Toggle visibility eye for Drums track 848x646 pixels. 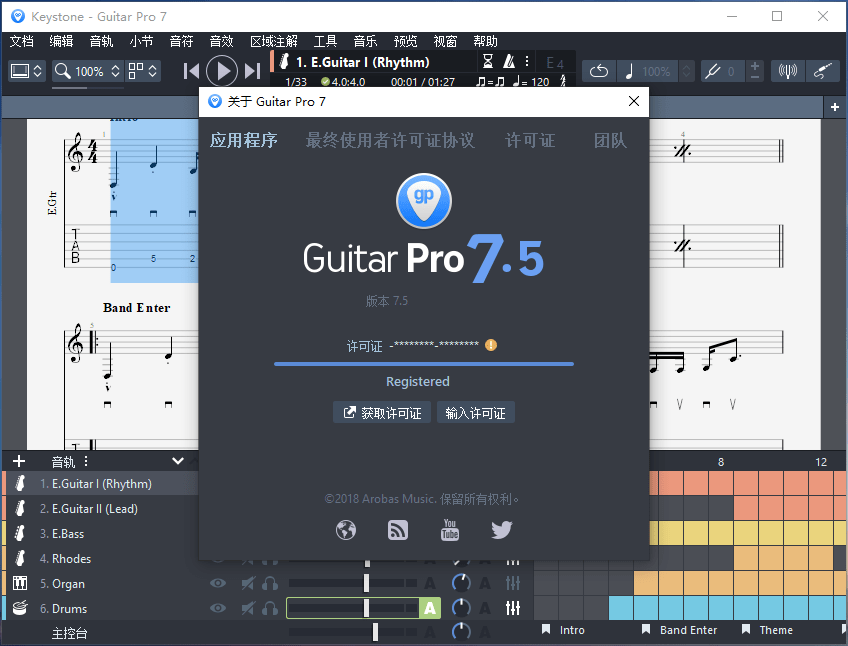click(x=218, y=608)
